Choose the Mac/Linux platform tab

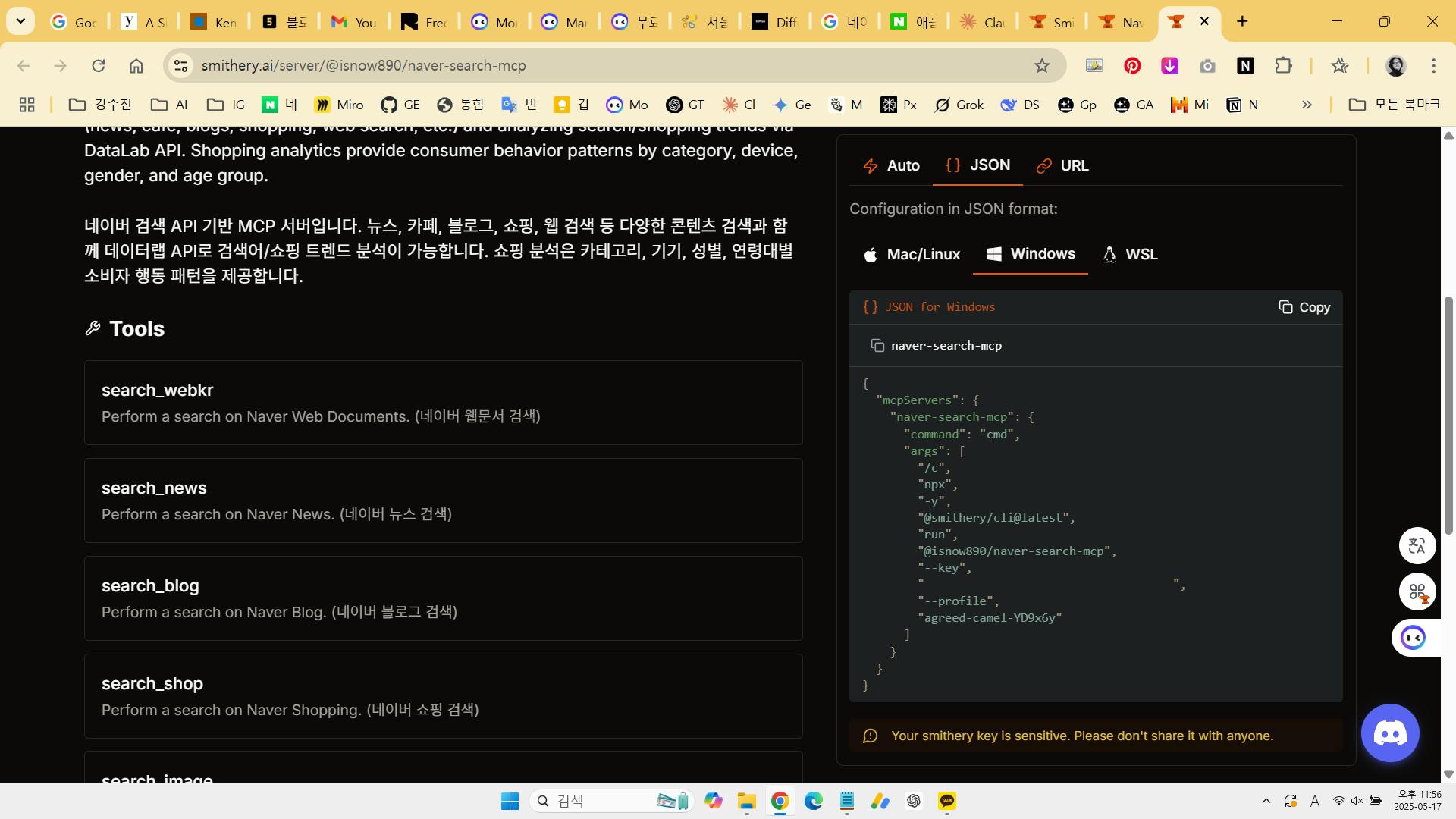912,254
